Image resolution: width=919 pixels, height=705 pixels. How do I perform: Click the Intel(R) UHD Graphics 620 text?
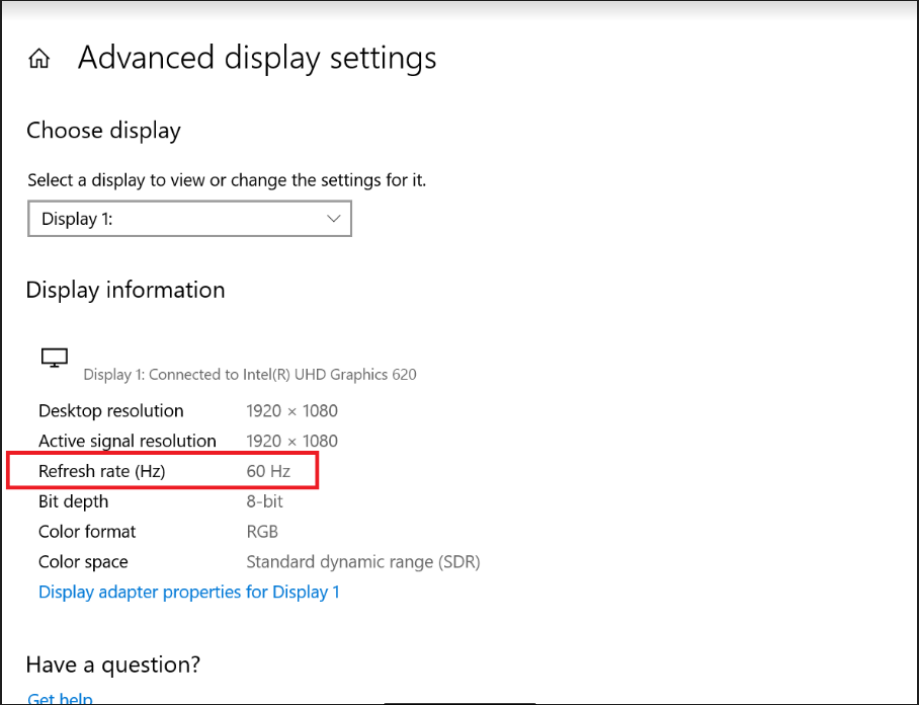tap(329, 375)
